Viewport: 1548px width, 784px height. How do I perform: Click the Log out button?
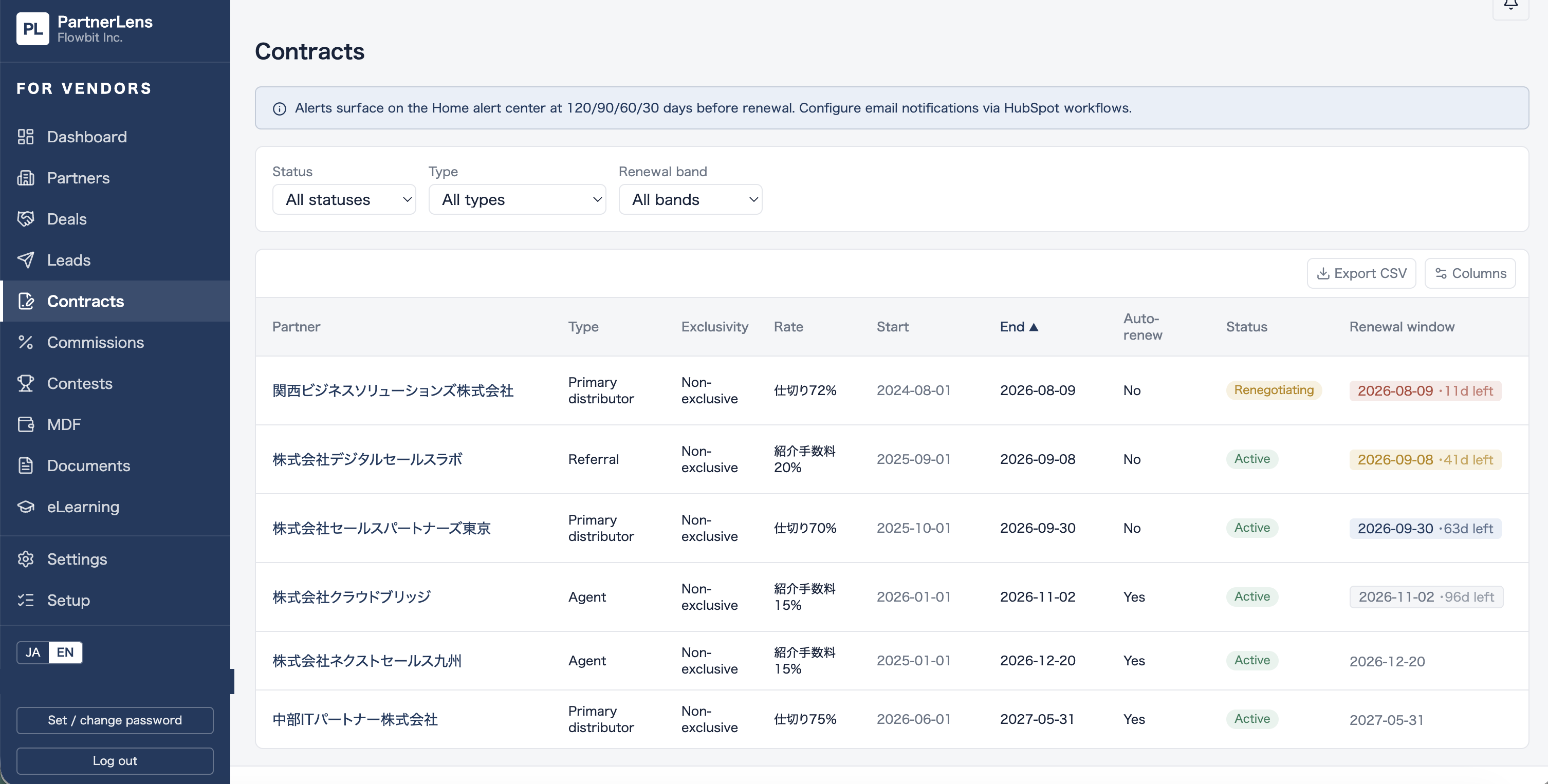pyautogui.click(x=115, y=761)
